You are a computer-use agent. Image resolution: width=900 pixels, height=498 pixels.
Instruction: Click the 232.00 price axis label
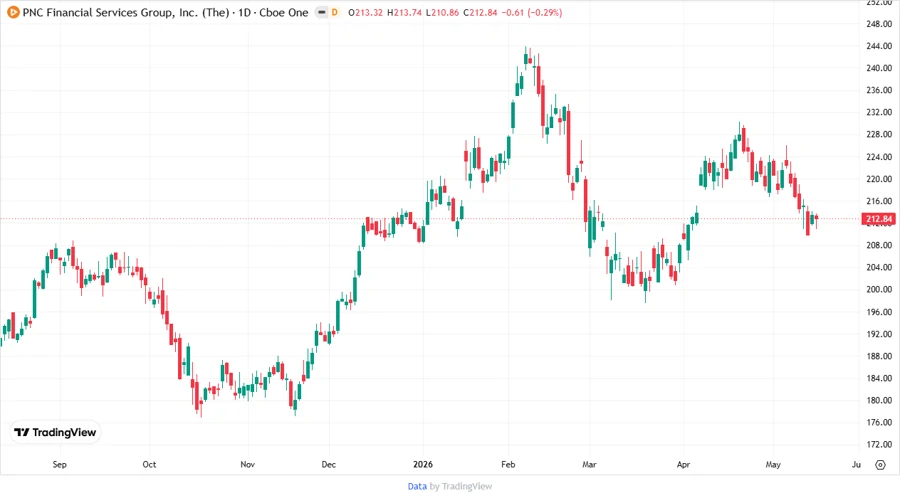(x=879, y=112)
